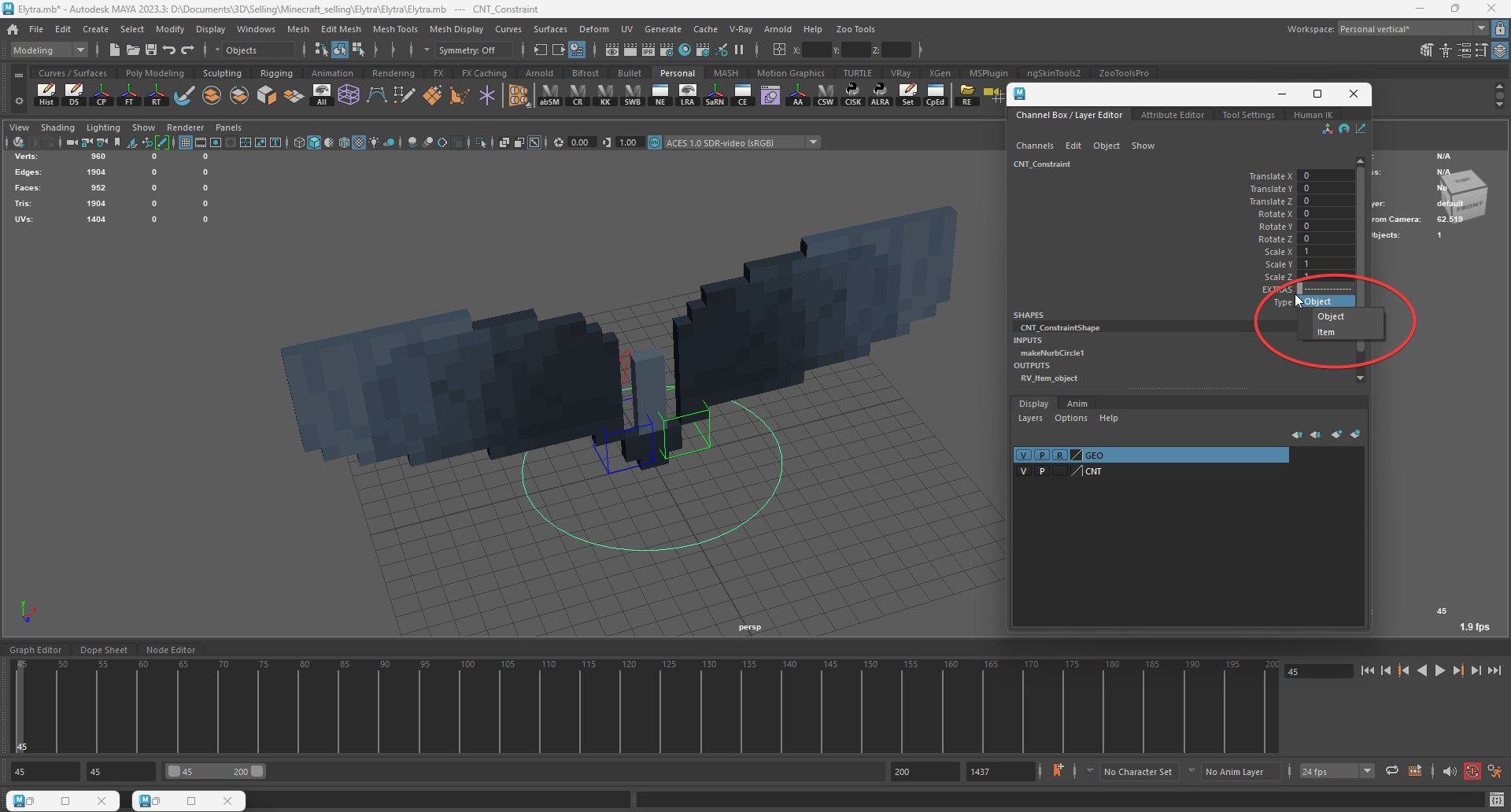This screenshot has width=1511, height=812.
Task: Open the Modeling menu set dropdown
Action: (49, 50)
